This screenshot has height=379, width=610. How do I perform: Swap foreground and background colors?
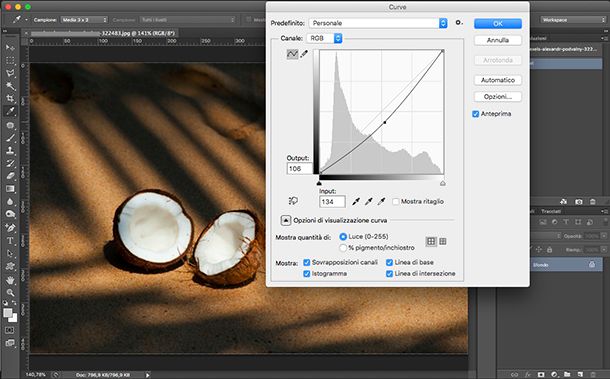14,303
